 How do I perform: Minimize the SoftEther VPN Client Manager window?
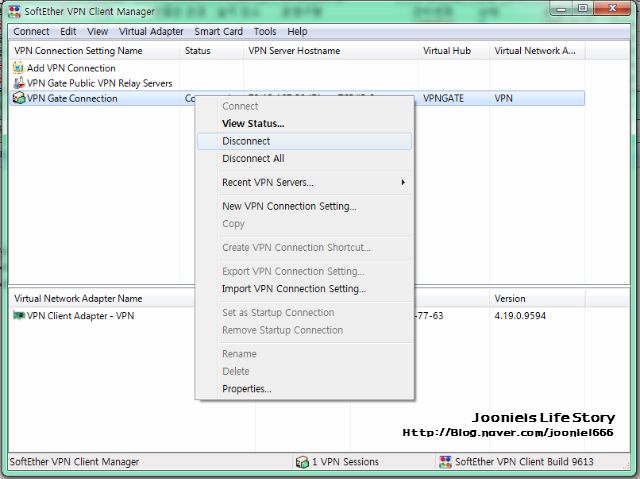tap(561, 8)
